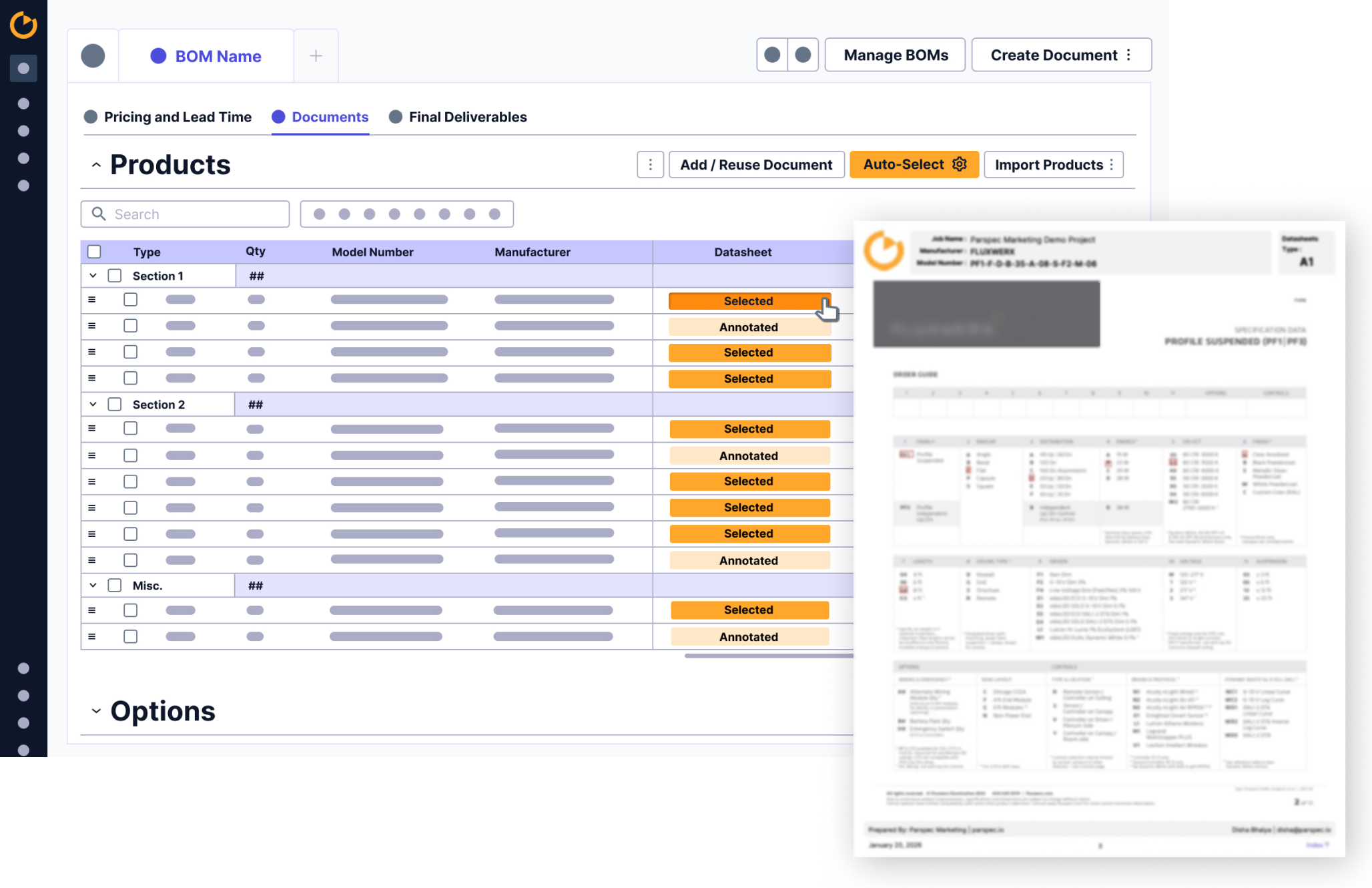Collapse Section 2 rows with its chevron

(93, 405)
